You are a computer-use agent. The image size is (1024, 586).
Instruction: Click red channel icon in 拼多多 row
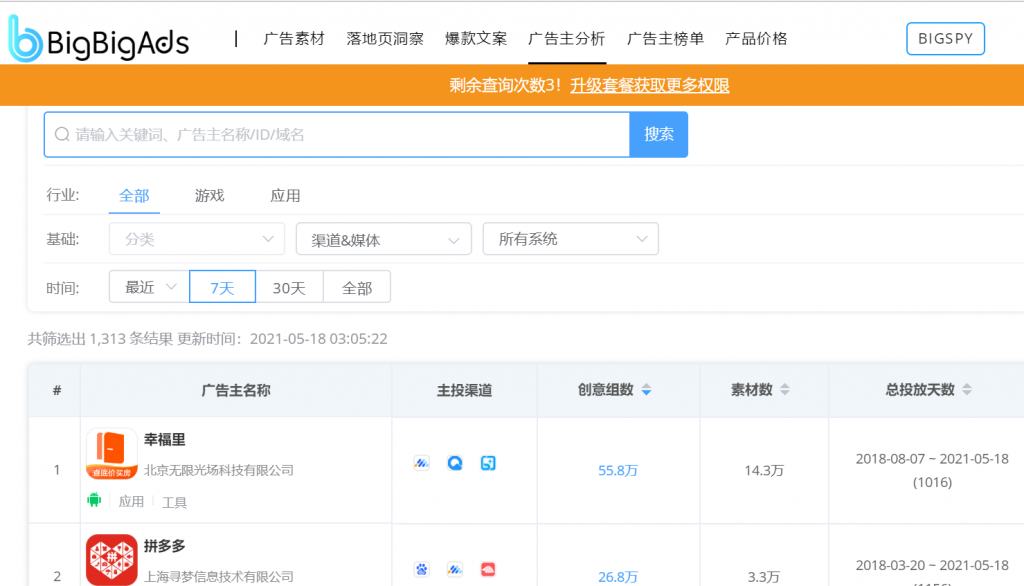point(488,570)
